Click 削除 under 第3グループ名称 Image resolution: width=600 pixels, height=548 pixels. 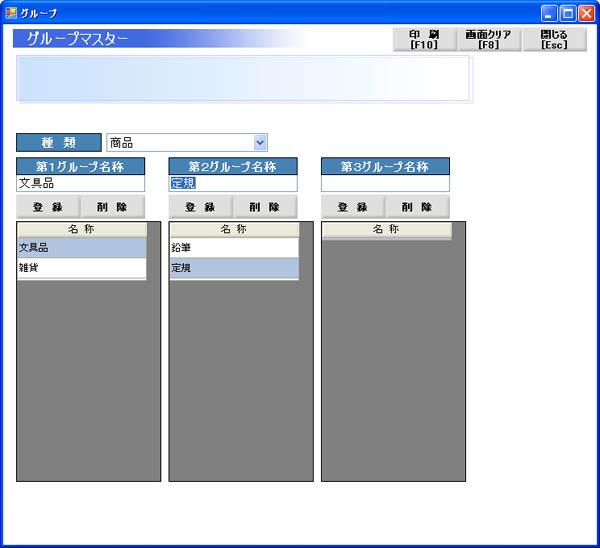(x=417, y=207)
